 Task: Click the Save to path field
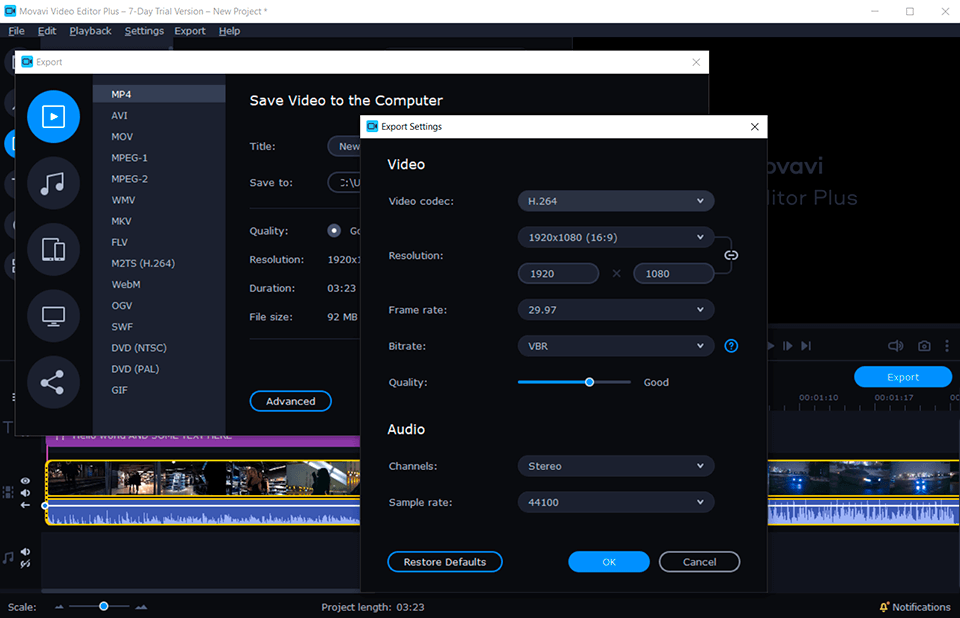344,183
